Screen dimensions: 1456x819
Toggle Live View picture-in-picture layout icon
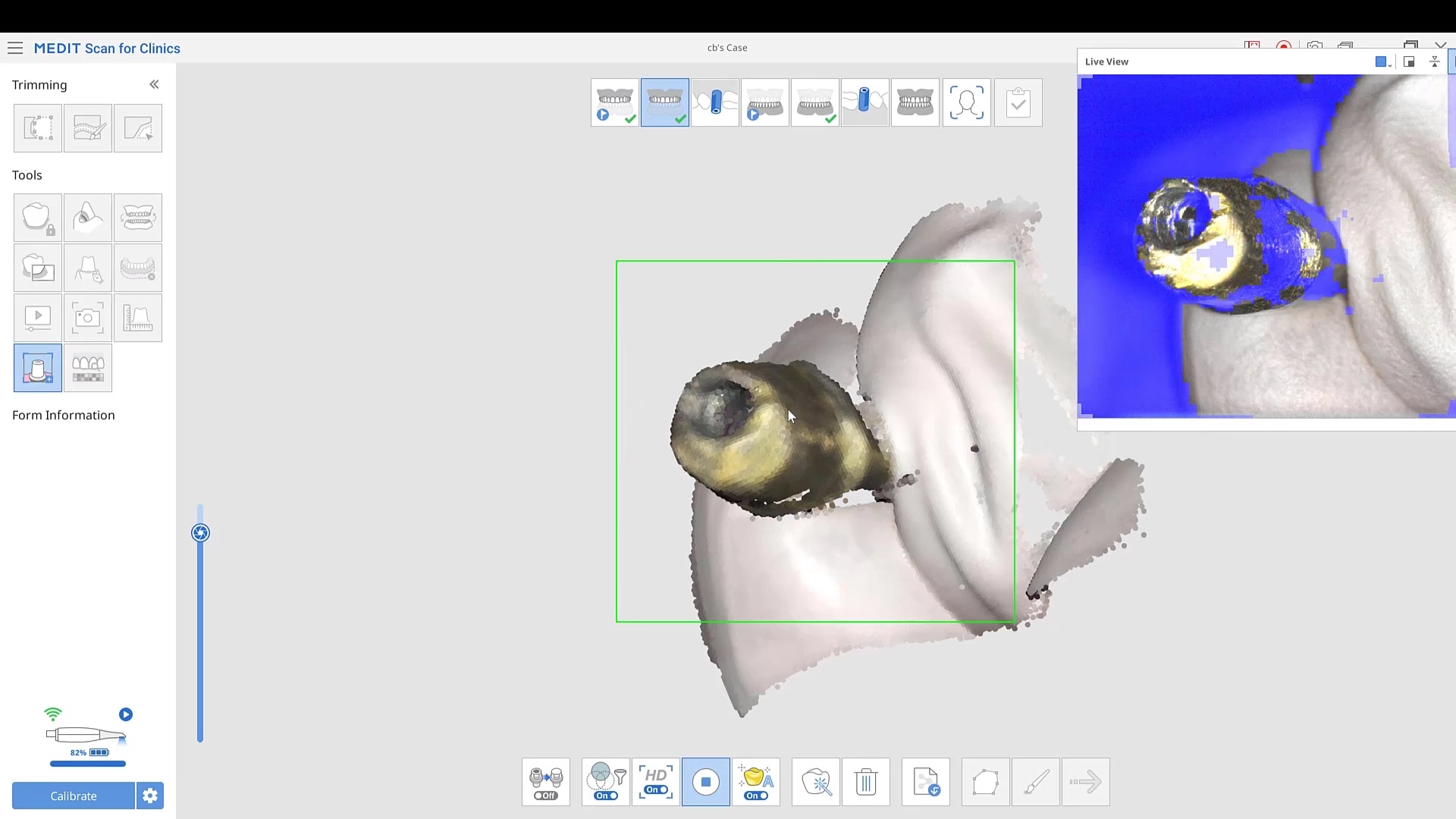coord(1409,62)
